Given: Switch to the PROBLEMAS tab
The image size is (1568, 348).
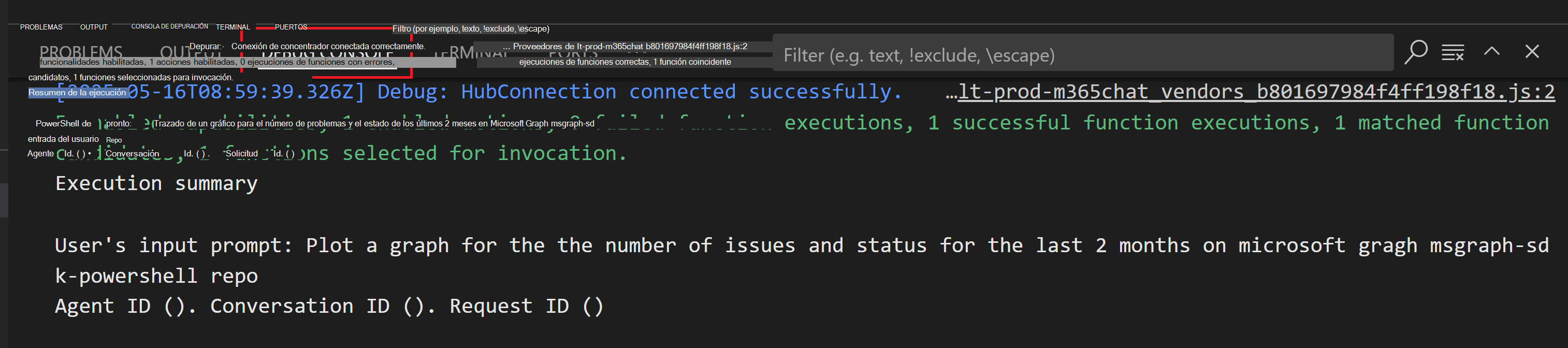Looking at the screenshot, I should [x=41, y=27].
